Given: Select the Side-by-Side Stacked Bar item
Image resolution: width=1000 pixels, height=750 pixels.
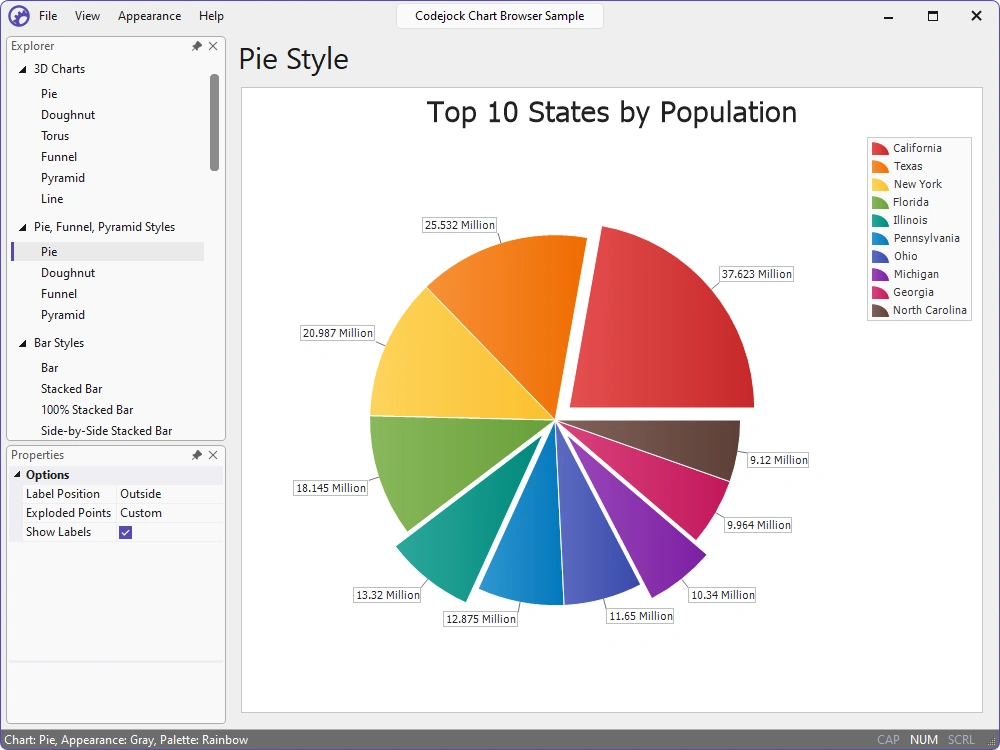Looking at the screenshot, I should click(x=107, y=431).
